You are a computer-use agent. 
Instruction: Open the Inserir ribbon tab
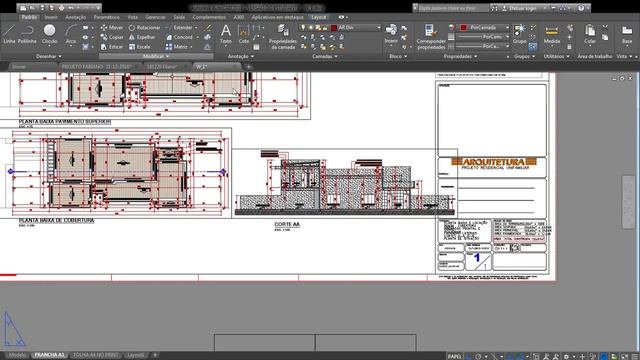coord(51,17)
